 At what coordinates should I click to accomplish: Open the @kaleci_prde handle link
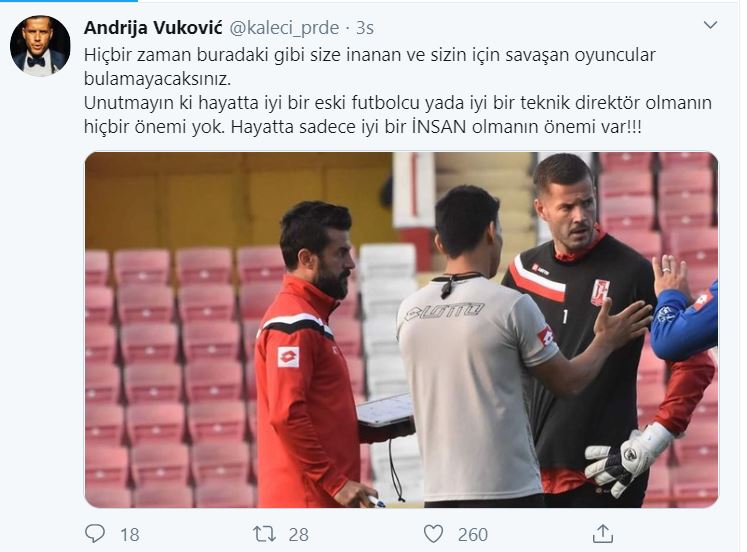284,28
